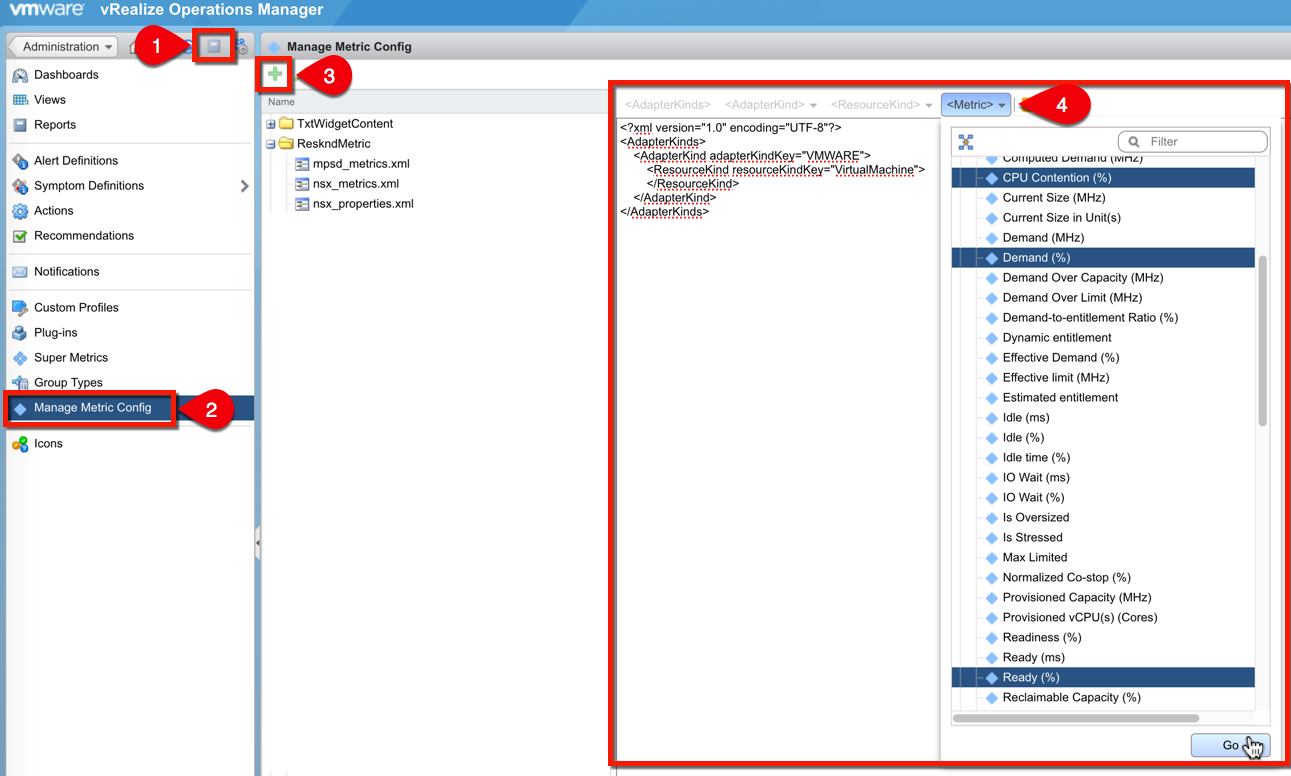Click the Go button

tap(1229, 745)
